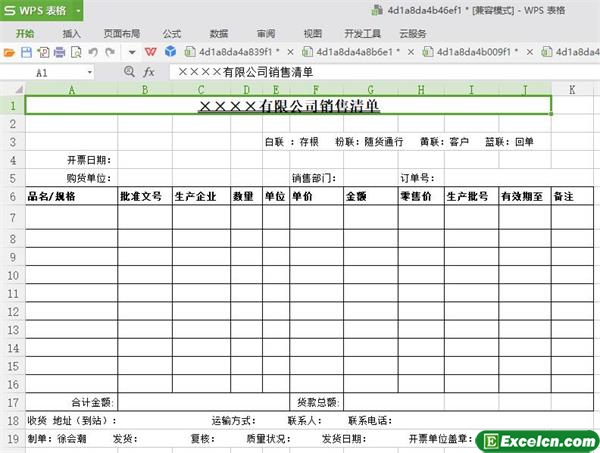Screen dimensions: 600x453
Task: Open the 云服务 tab
Action: [413, 34]
